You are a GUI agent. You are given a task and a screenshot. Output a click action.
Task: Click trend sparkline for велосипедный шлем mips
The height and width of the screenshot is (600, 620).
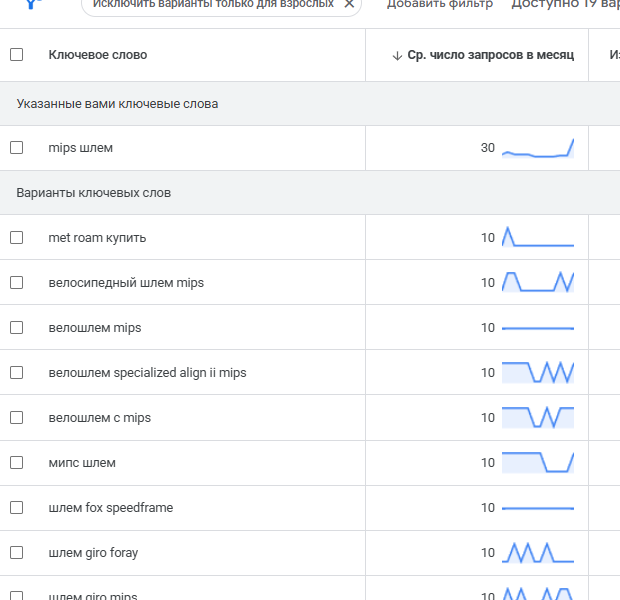[x=538, y=282]
